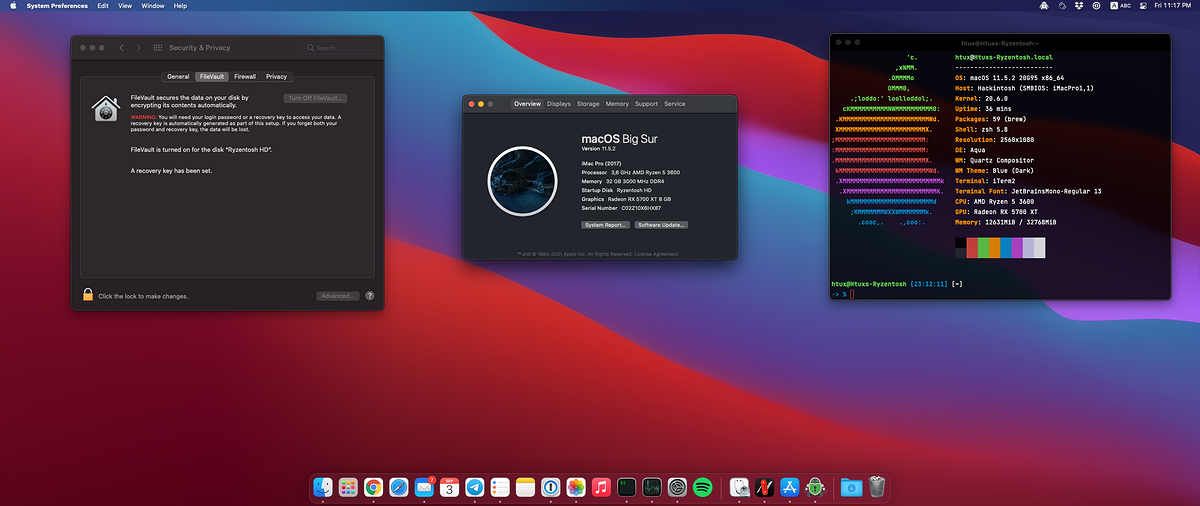Click the help question mark button
This screenshot has height=506, width=1200.
click(370, 296)
